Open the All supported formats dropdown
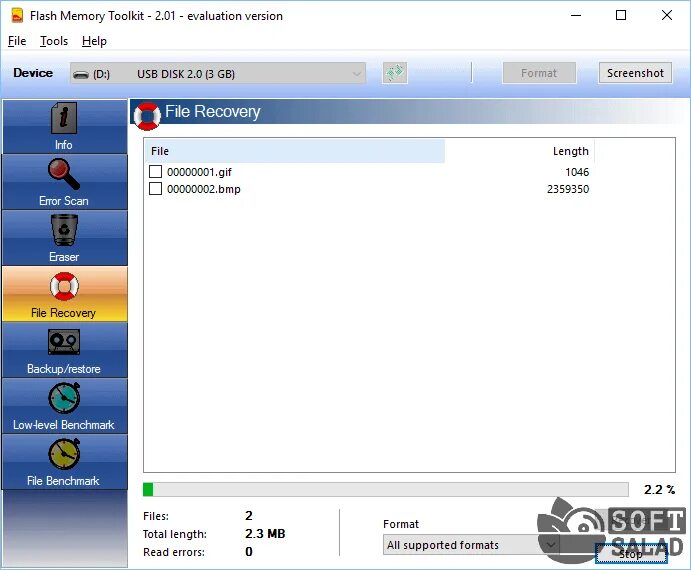The image size is (691, 570). (x=472, y=545)
